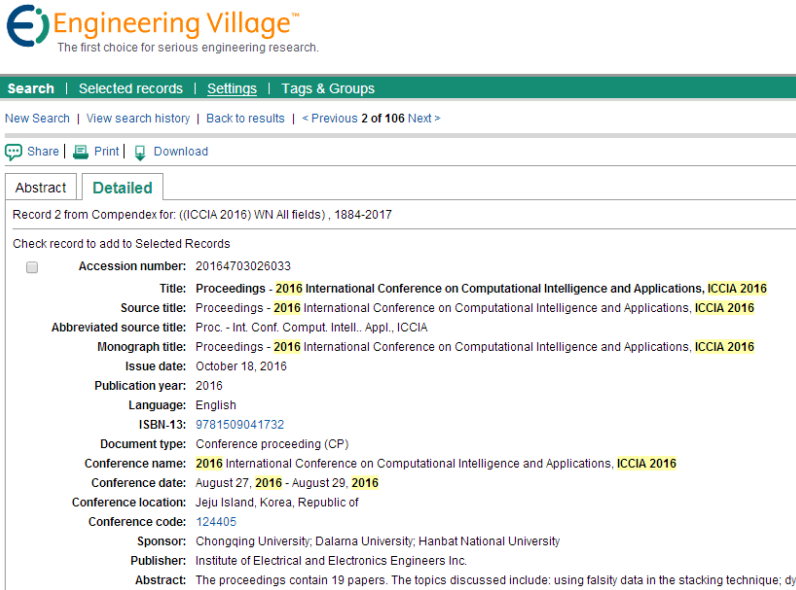The height and width of the screenshot is (590, 796).
Task: Click the Download arrow icon
Action: [140, 152]
